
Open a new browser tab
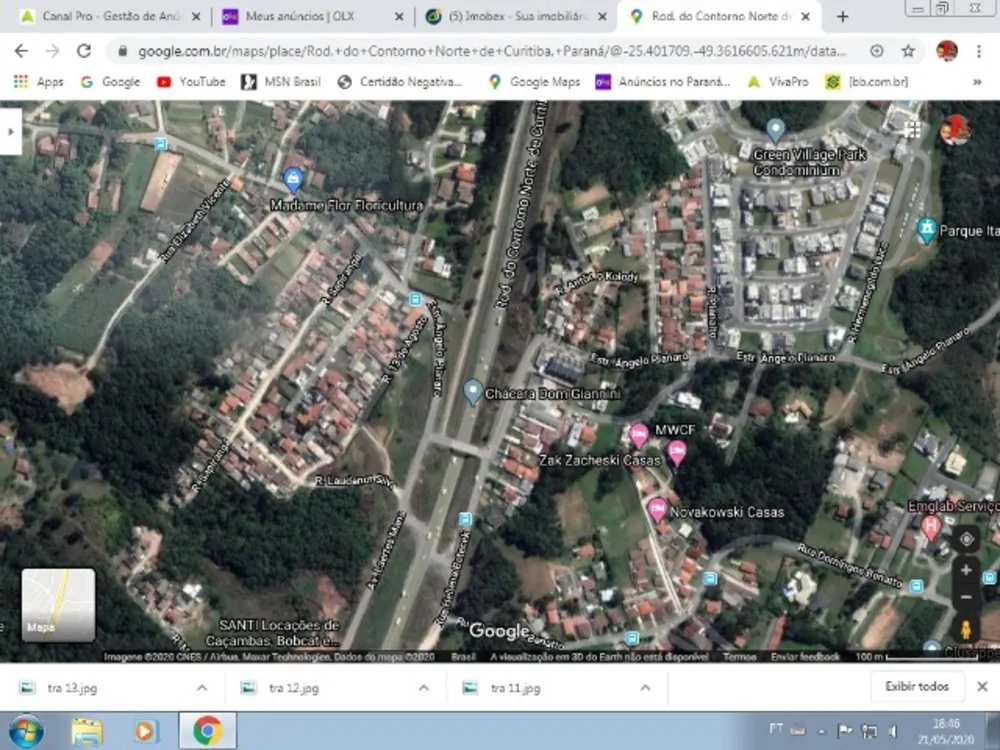[842, 17]
